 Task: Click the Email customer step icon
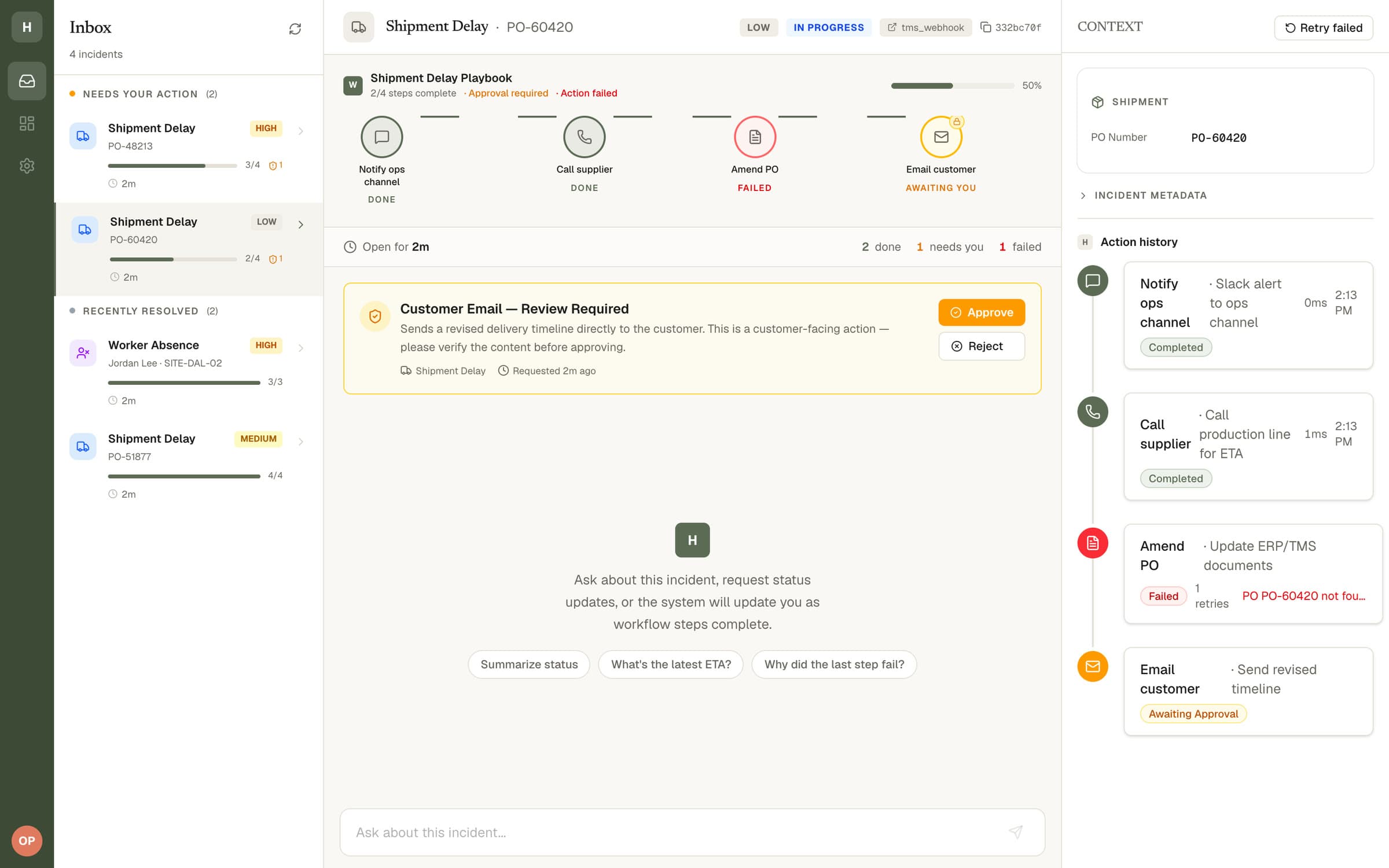pos(941,137)
